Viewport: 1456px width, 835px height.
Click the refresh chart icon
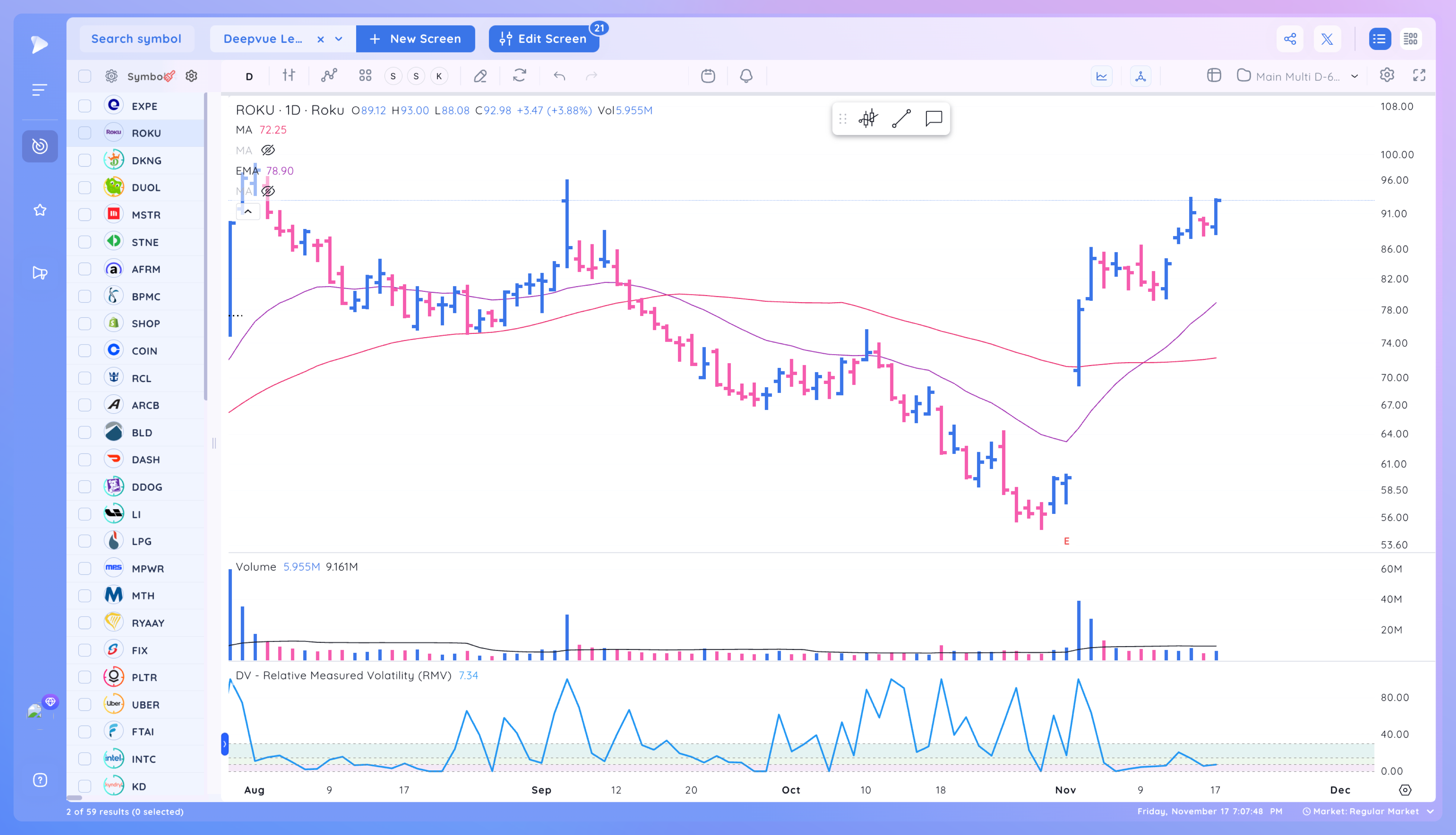pos(519,75)
